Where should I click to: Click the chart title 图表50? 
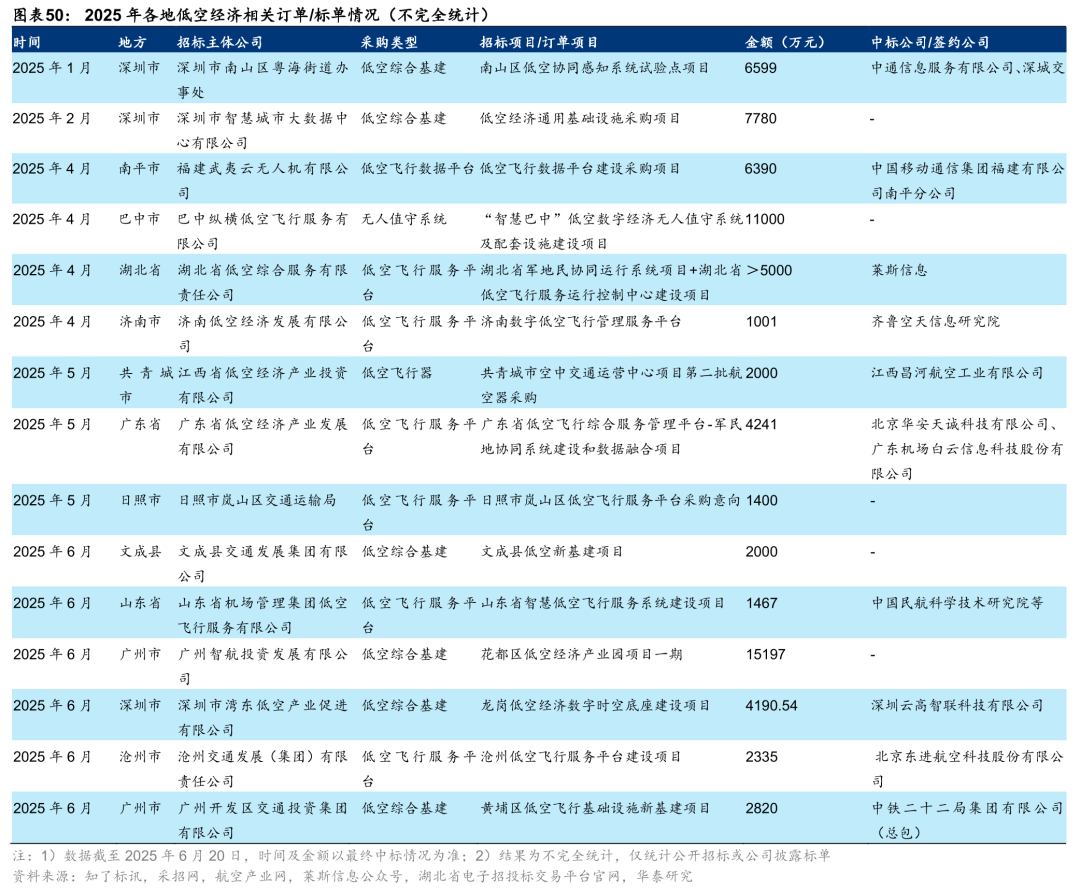(x=41, y=14)
